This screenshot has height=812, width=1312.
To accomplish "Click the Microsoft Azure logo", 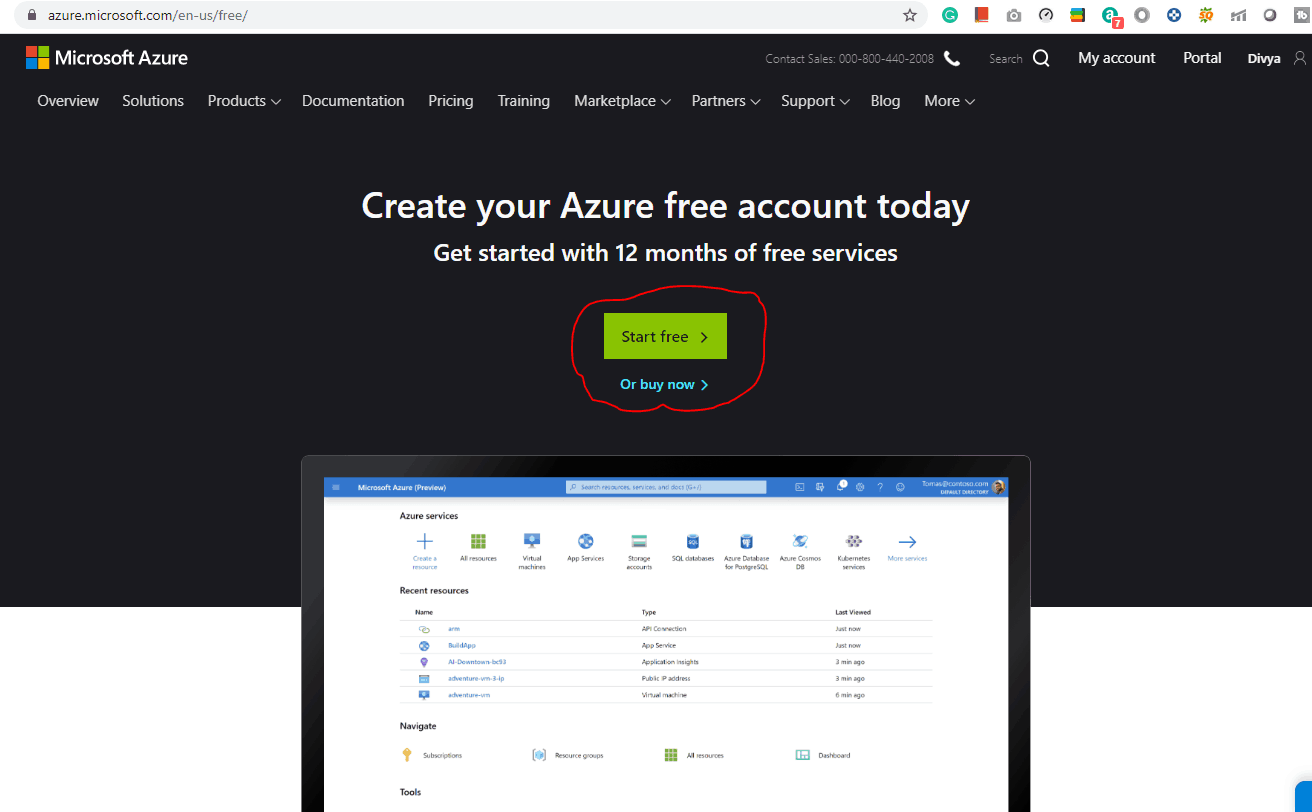I will [106, 57].
